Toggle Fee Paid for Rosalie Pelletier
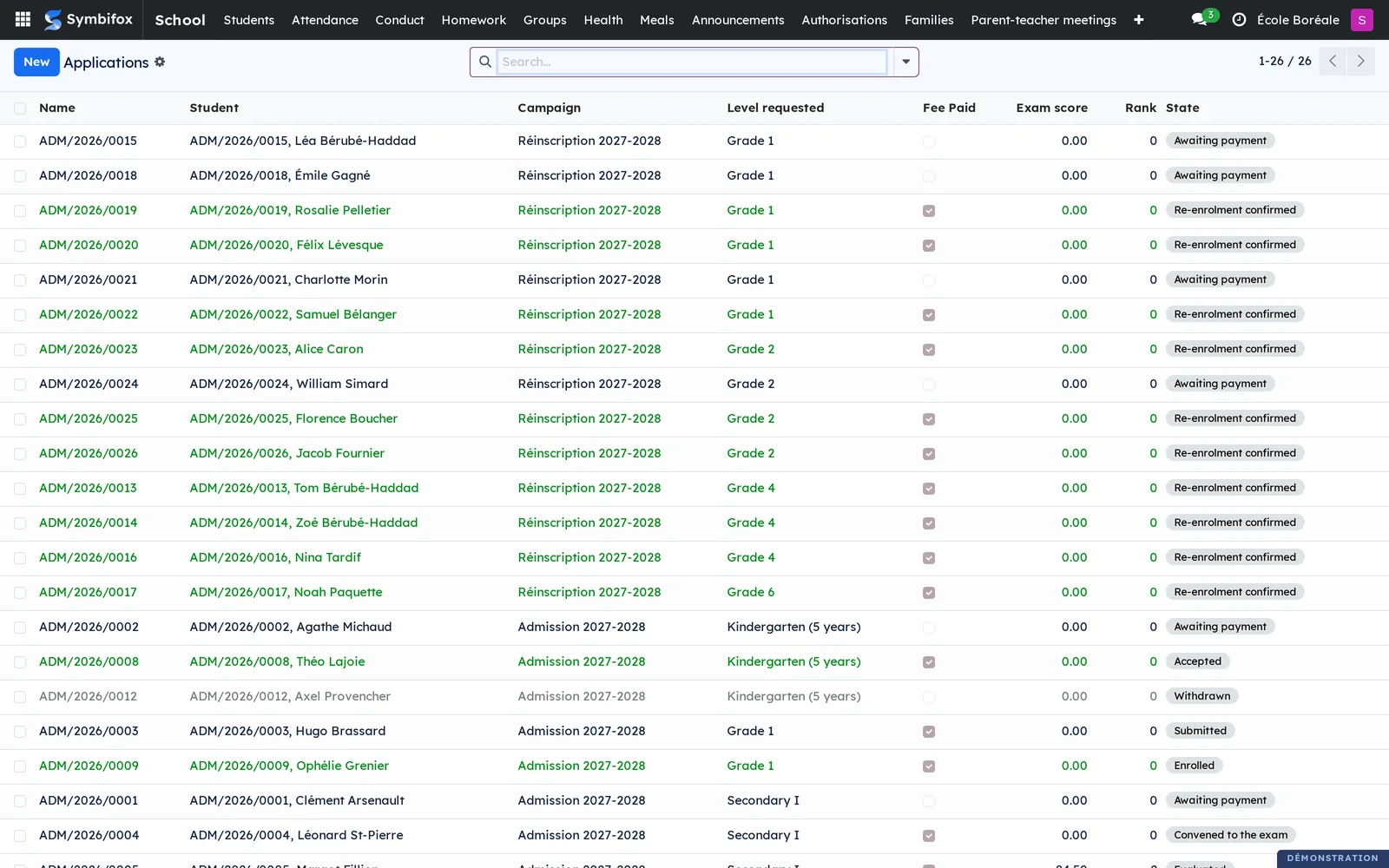The height and width of the screenshot is (868, 1389). (929, 211)
